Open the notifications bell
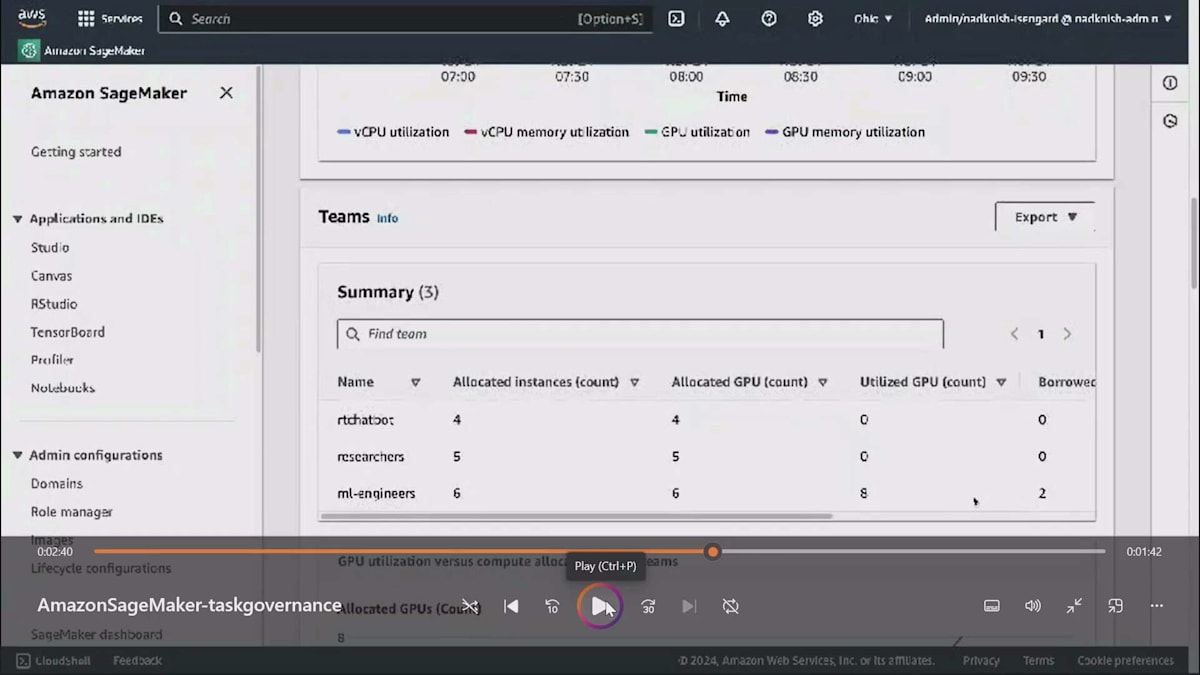The height and width of the screenshot is (675, 1200). pos(722,19)
